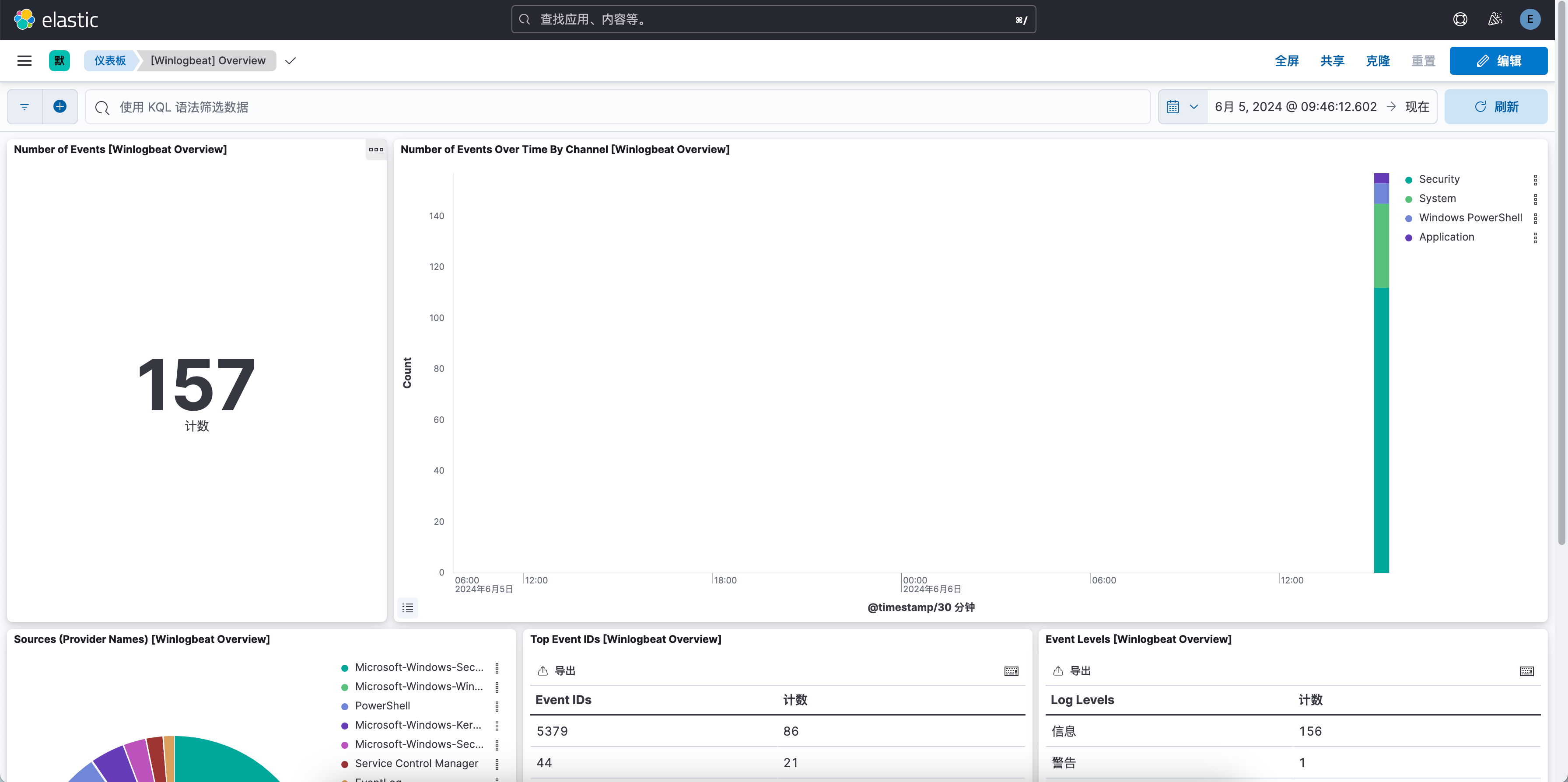Open date quick menu calendar dropdown
Image resolution: width=1568 pixels, height=782 pixels.
click(x=1182, y=107)
